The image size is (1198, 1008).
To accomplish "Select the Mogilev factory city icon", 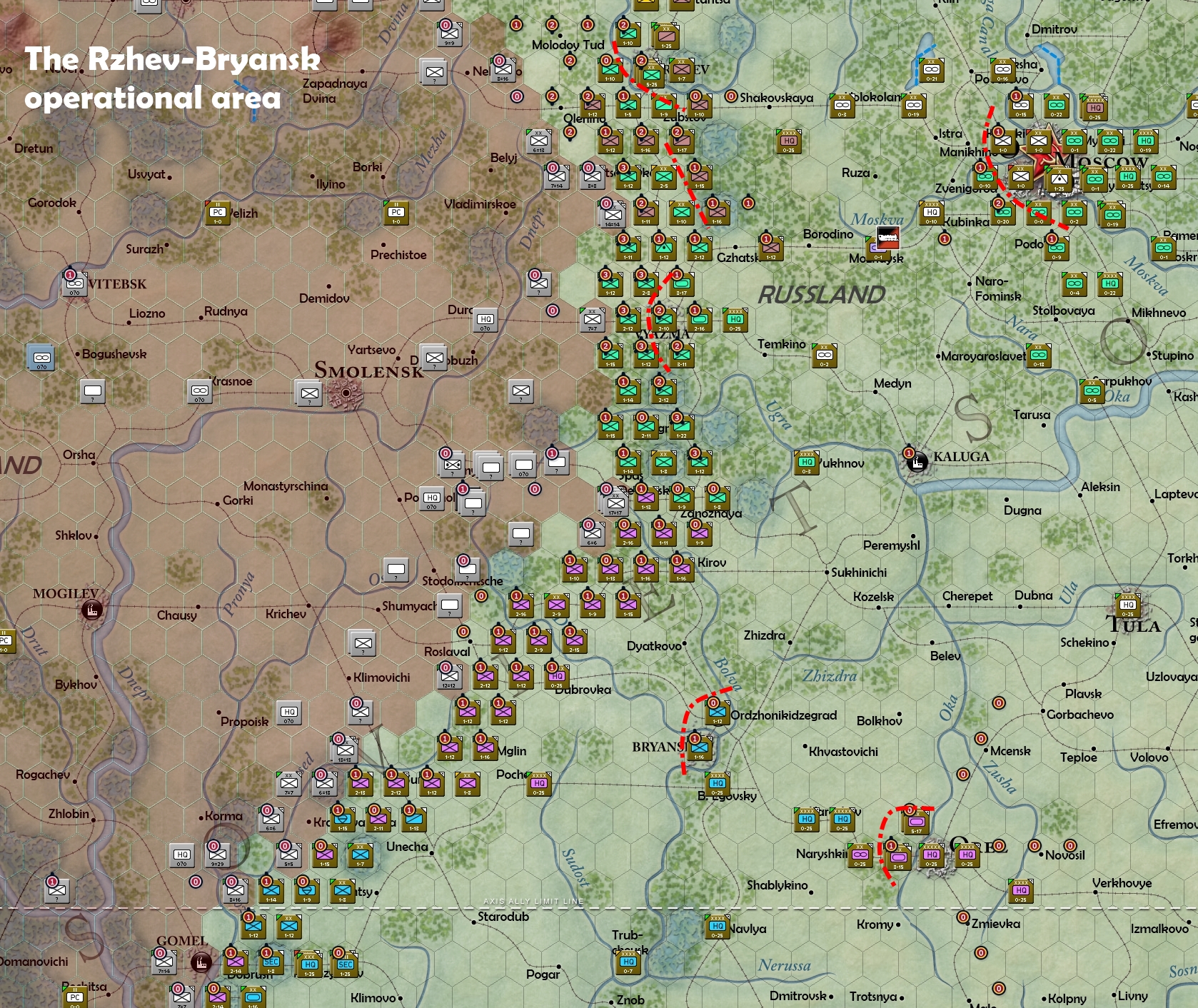I will click(91, 610).
